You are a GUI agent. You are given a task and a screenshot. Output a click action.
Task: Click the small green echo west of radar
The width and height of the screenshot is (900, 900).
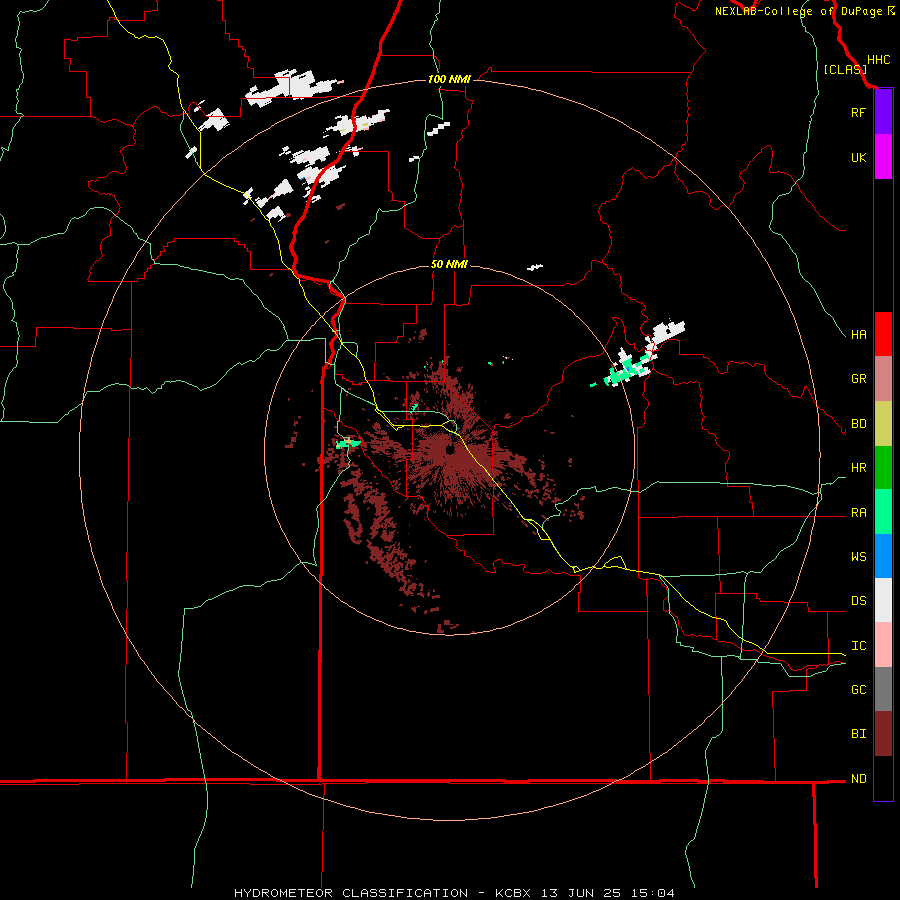click(x=348, y=443)
